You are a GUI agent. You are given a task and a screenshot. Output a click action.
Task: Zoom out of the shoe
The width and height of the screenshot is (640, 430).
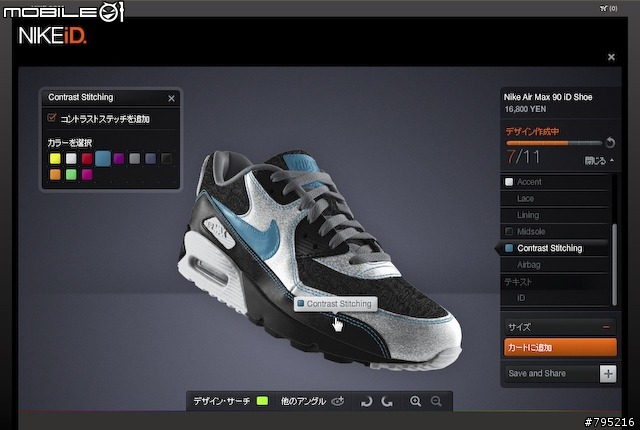436,401
